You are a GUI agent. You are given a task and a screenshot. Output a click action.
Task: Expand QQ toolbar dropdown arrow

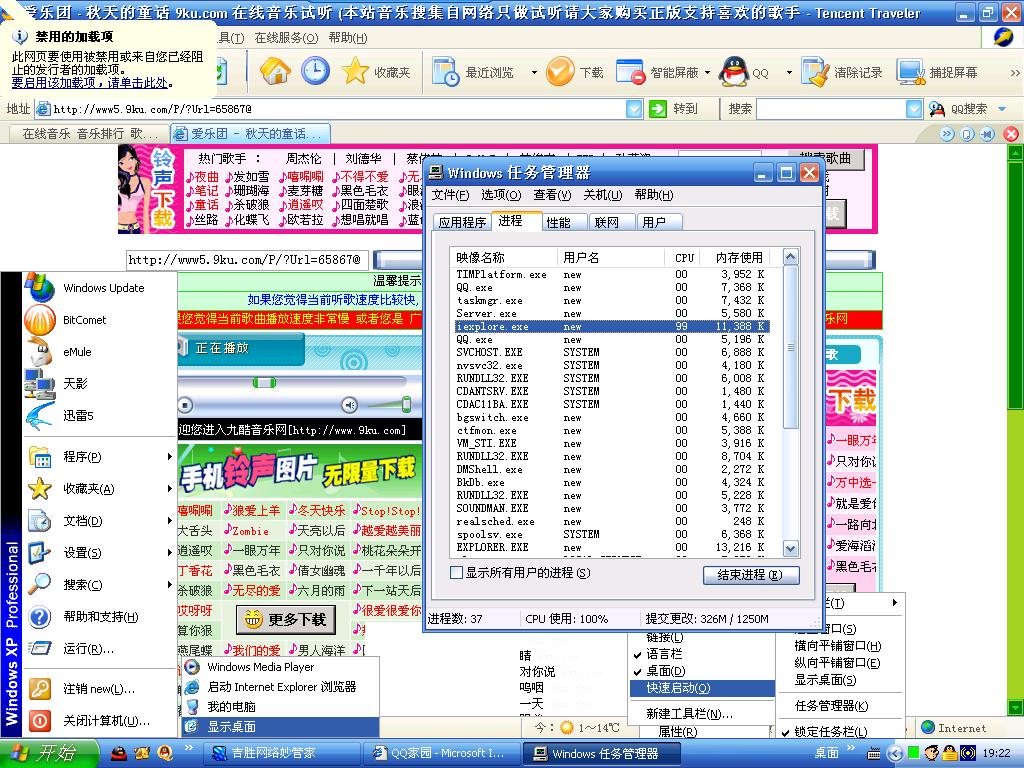[789, 72]
